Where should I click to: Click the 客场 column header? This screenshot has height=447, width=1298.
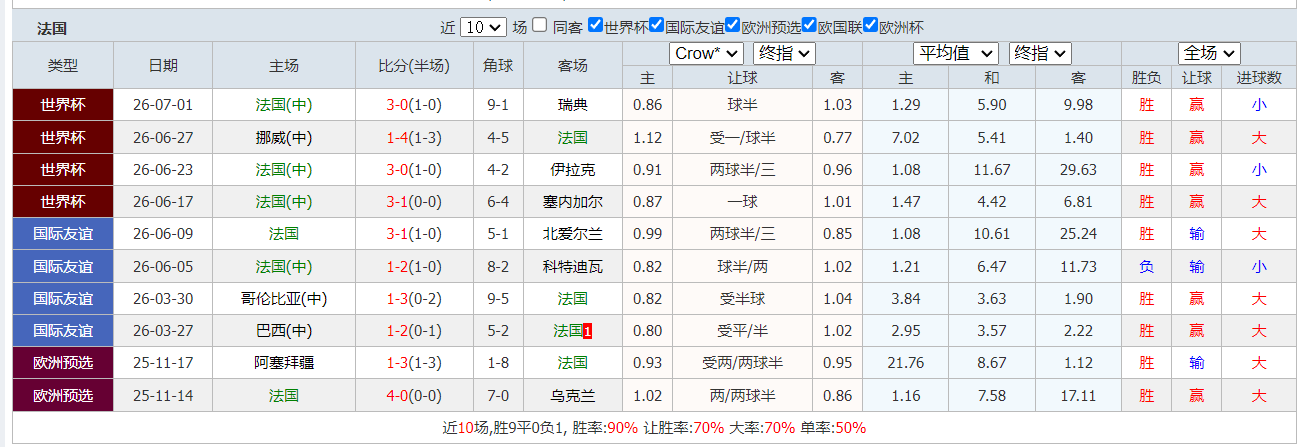573,65
